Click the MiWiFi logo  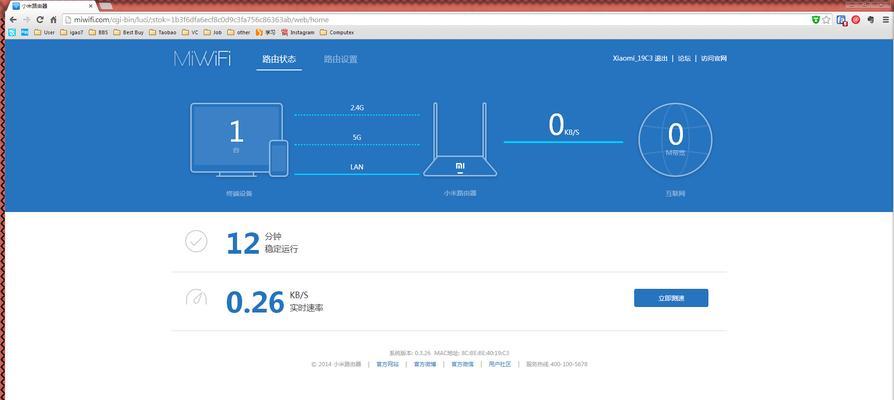coord(202,59)
